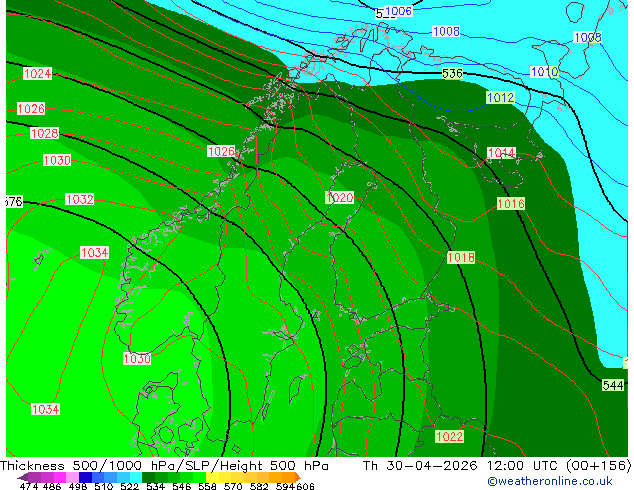
Task: Select the 510 legend value
Action: click(x=104, y=486)
